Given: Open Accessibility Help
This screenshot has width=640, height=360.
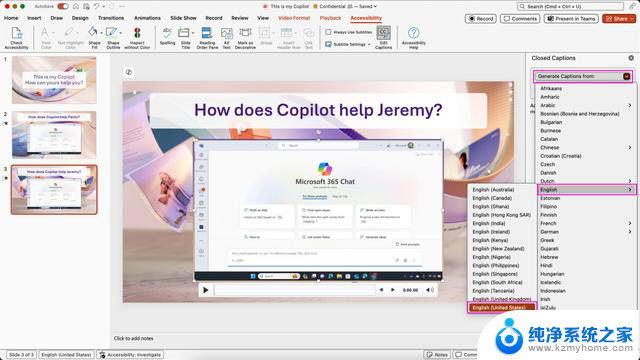Looking at the screenshot, I should point(413,38).
